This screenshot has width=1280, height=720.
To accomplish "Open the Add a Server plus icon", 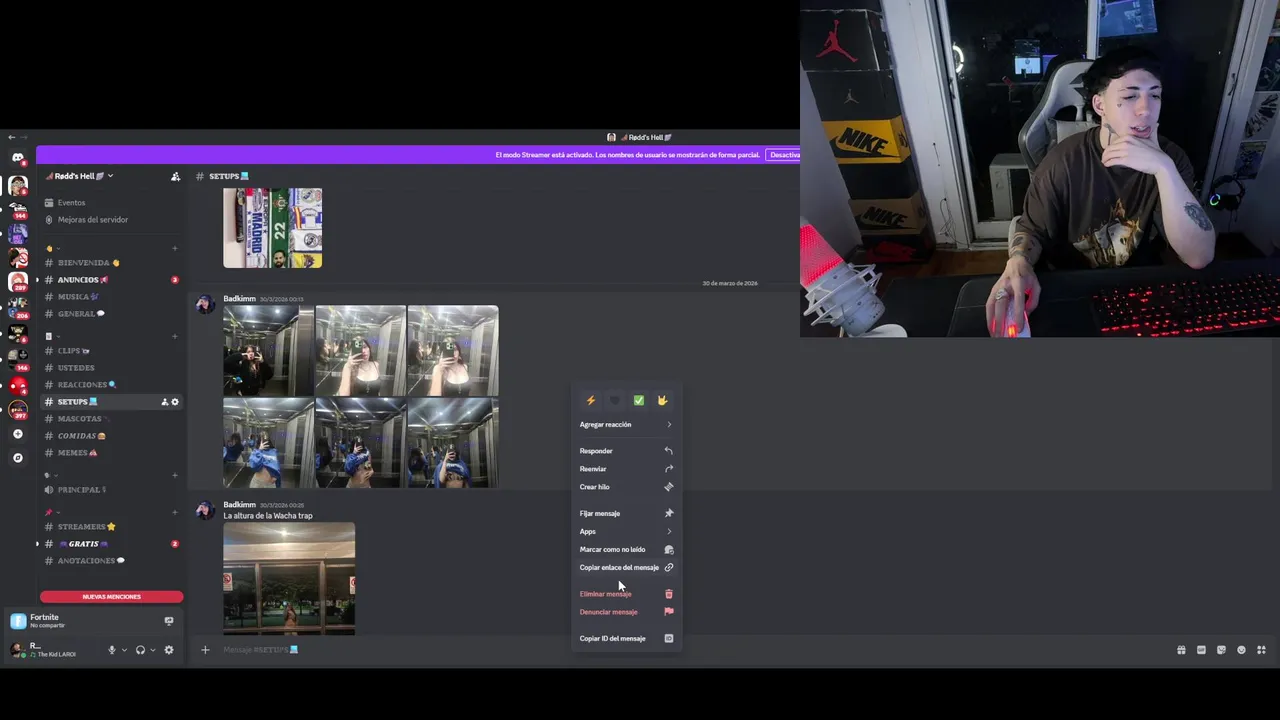I will 17,434.
